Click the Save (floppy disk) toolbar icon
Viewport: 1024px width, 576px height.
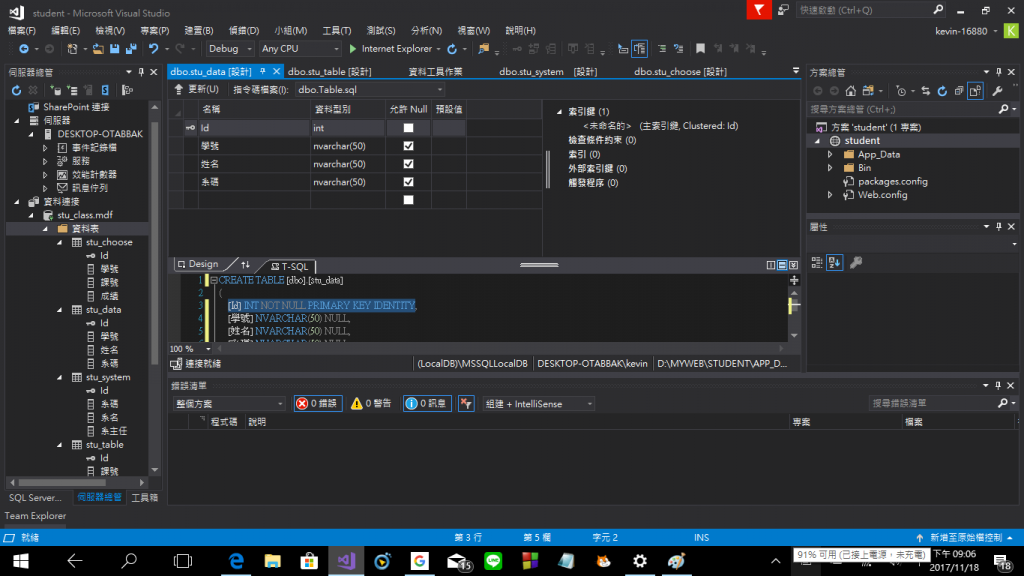pos(114,49)
